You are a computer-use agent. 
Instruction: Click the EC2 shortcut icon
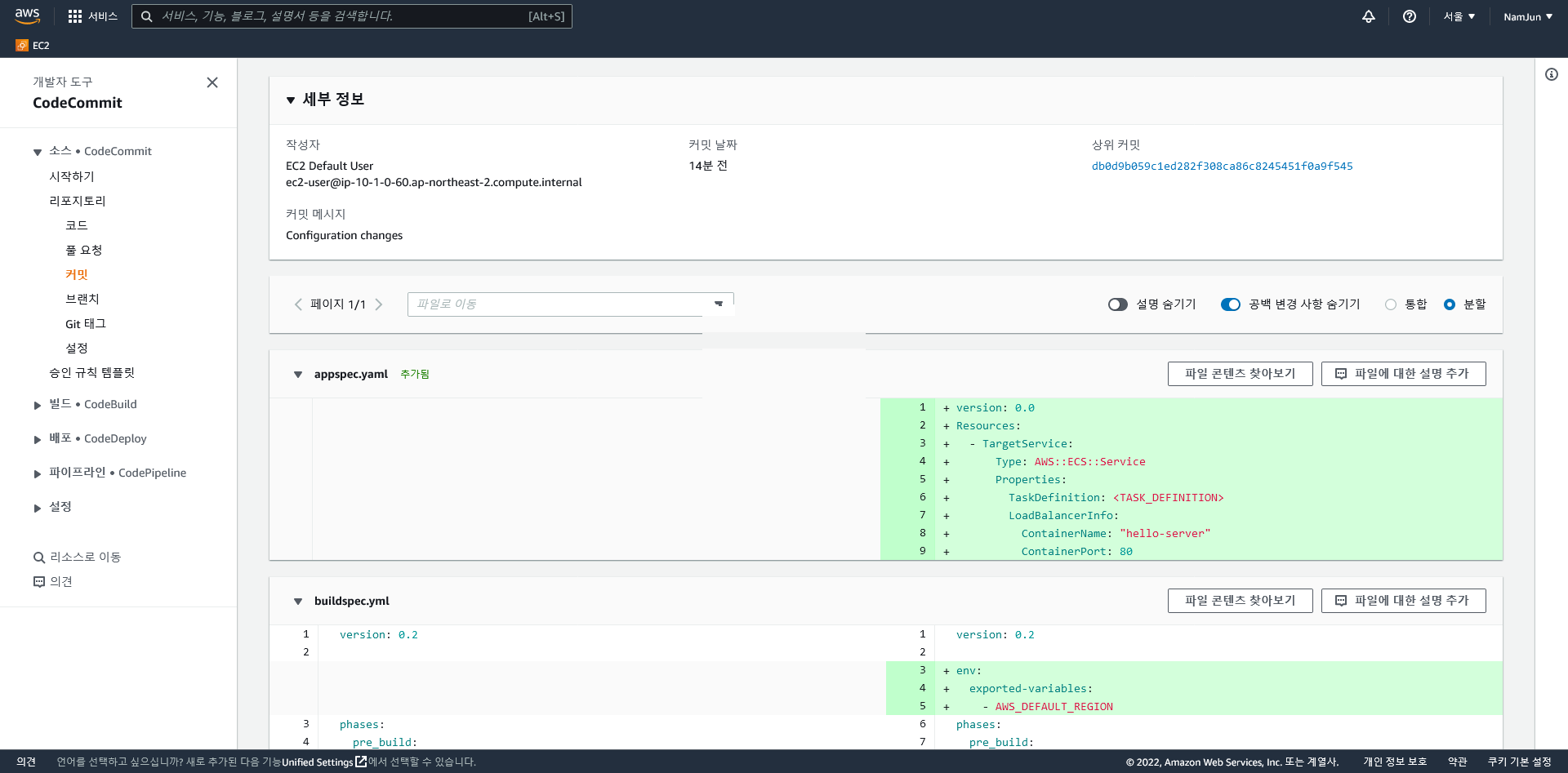[22, 46]
